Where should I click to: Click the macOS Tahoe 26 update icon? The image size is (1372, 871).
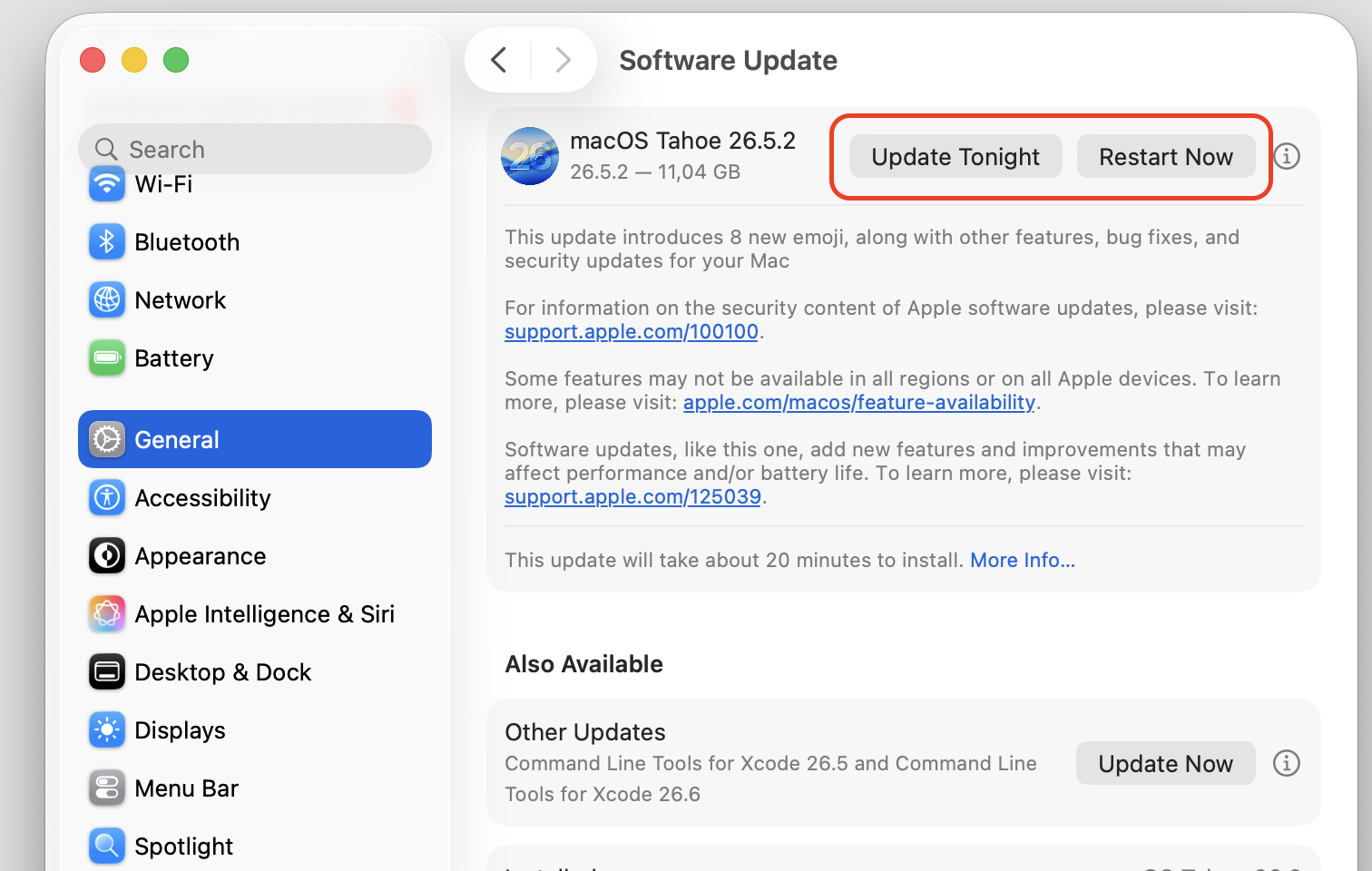[x=530, y=156]
